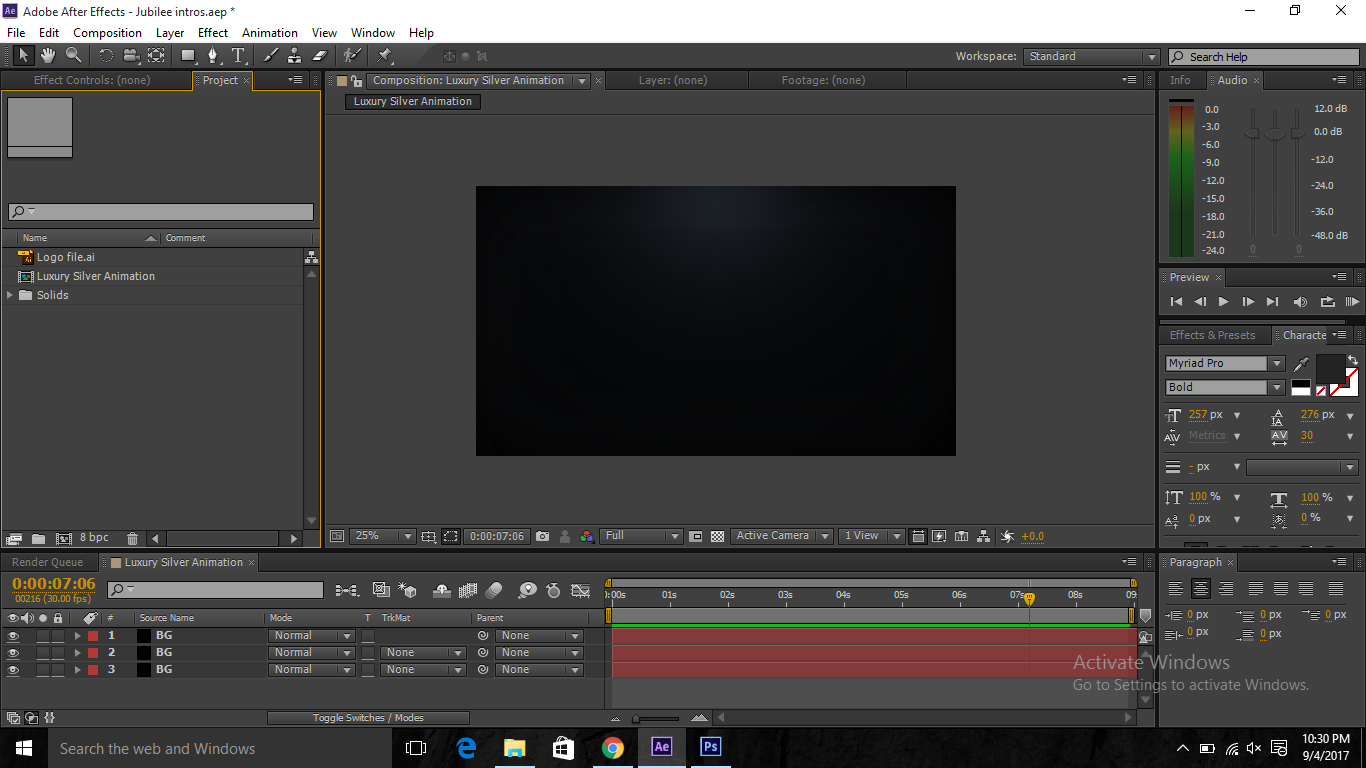Open the Myriad Pro font dropdown

click(x=1225, y=364)
